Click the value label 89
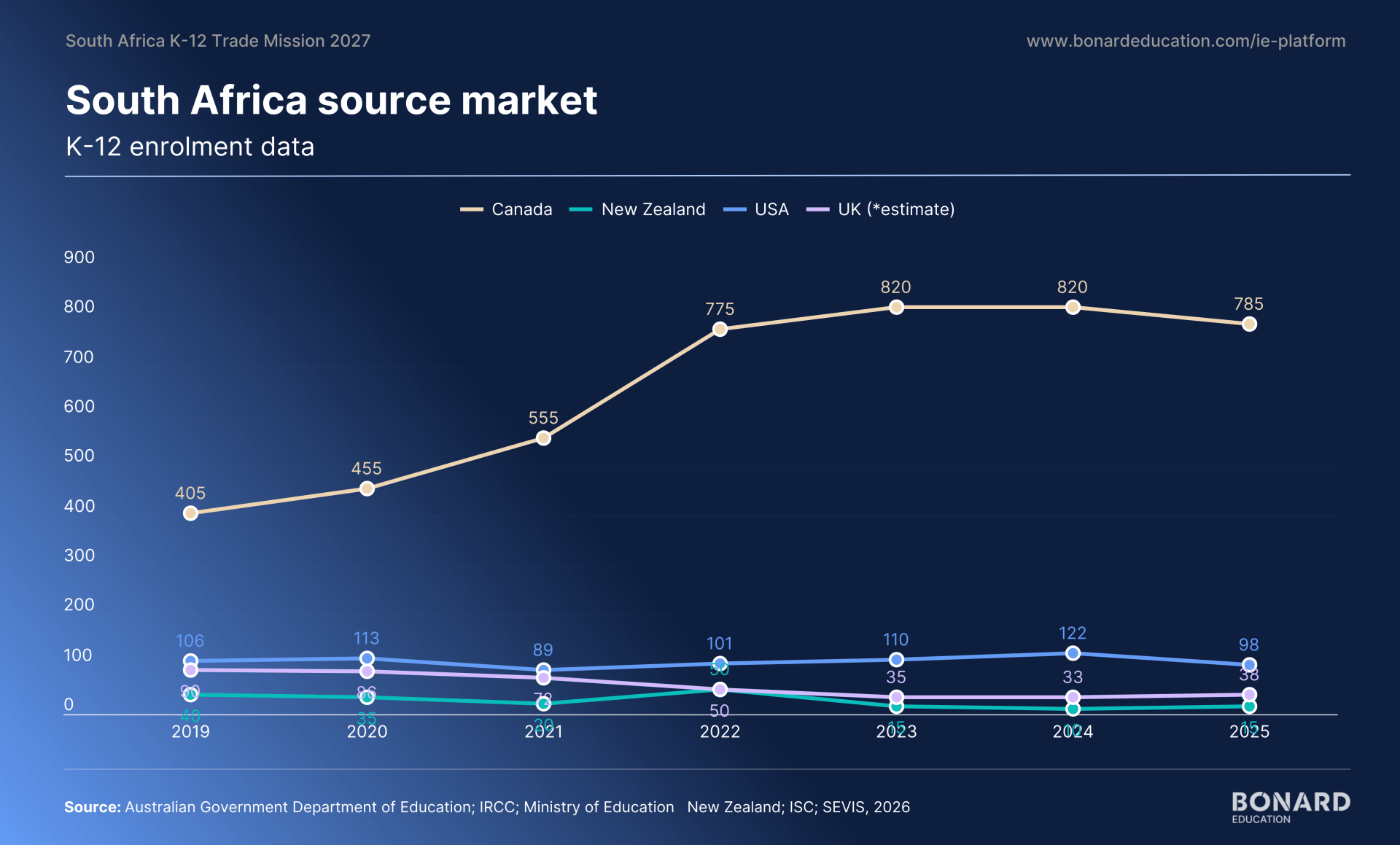 pos(543,650)
